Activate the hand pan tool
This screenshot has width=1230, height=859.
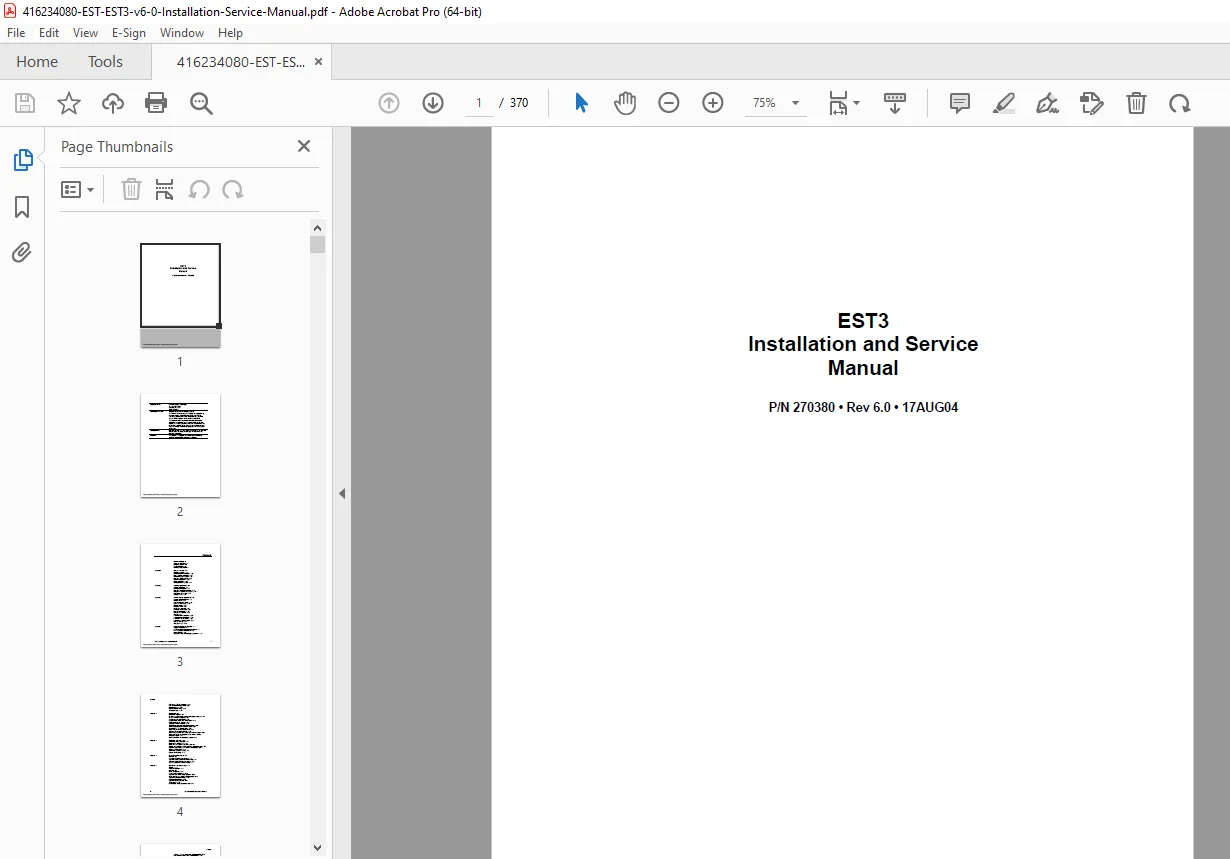(625, 103)
